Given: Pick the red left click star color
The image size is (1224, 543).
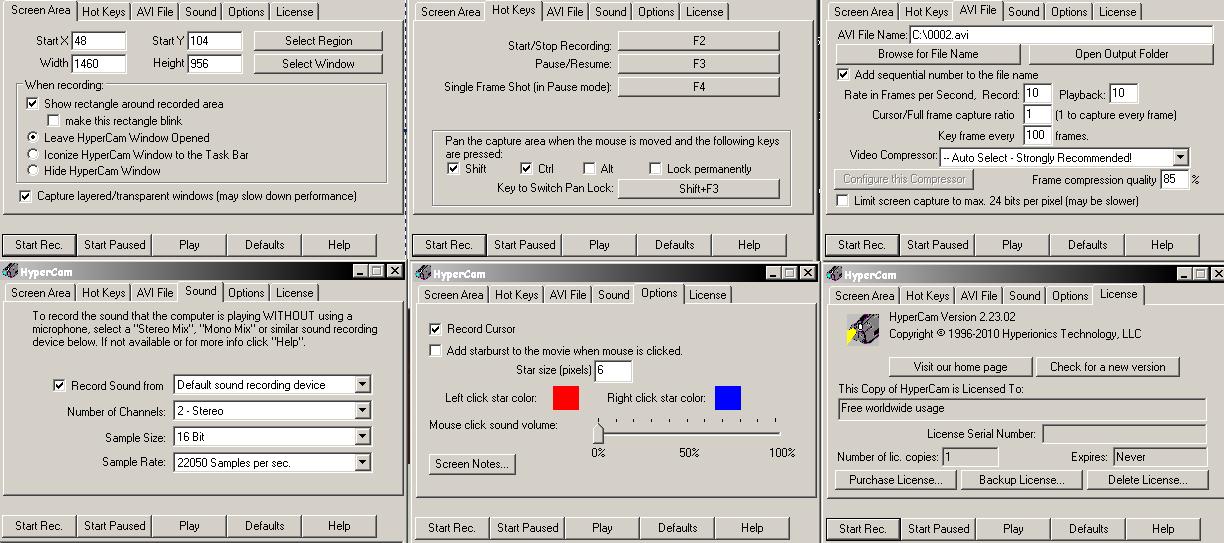Looking at the screenshot, I should (566, 398).
